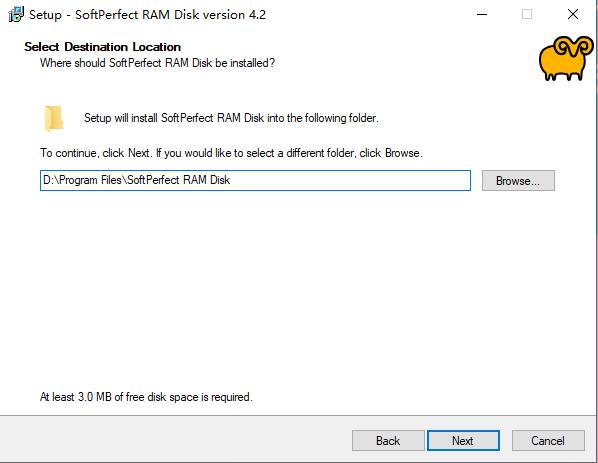Click the 'At least 3.0 MB' disk space note
This screenshot has height=463, width=598.
pos(146,397)
